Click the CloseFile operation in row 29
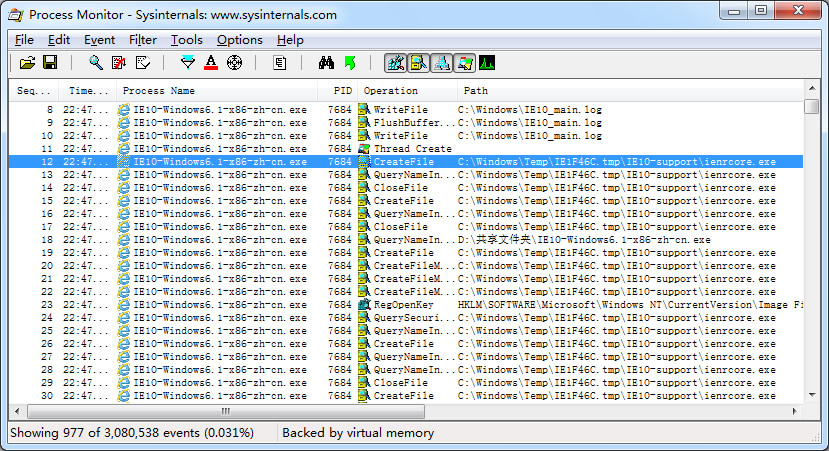The image size is (829, 451). click(401, 383)
